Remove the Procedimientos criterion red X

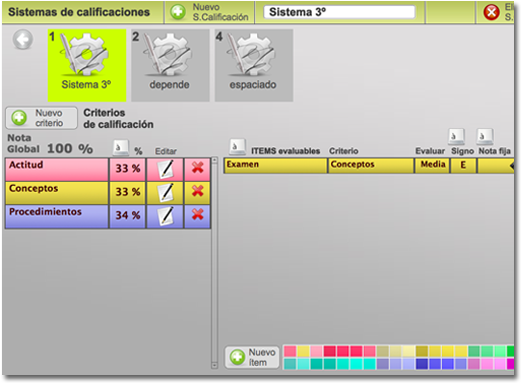[x=198, y=214]
